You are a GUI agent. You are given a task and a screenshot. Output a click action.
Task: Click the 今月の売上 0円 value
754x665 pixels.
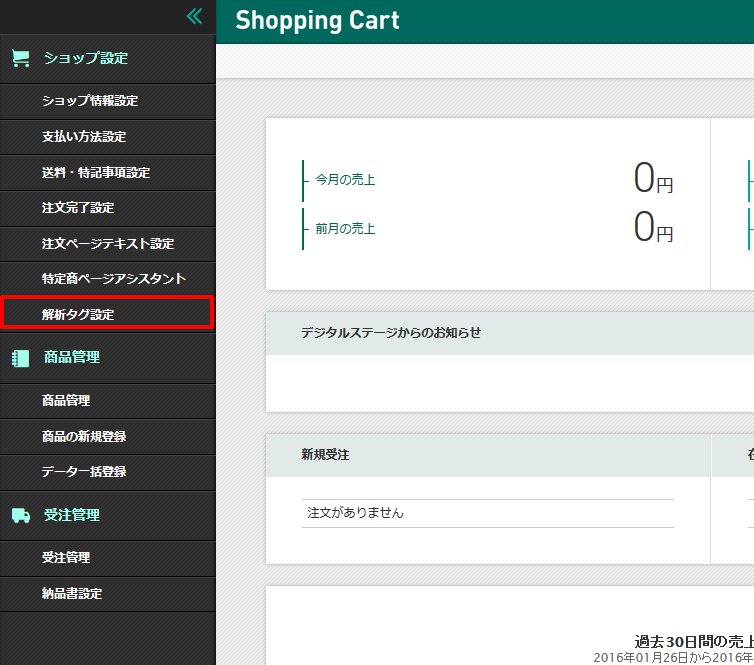pos(653,178)
